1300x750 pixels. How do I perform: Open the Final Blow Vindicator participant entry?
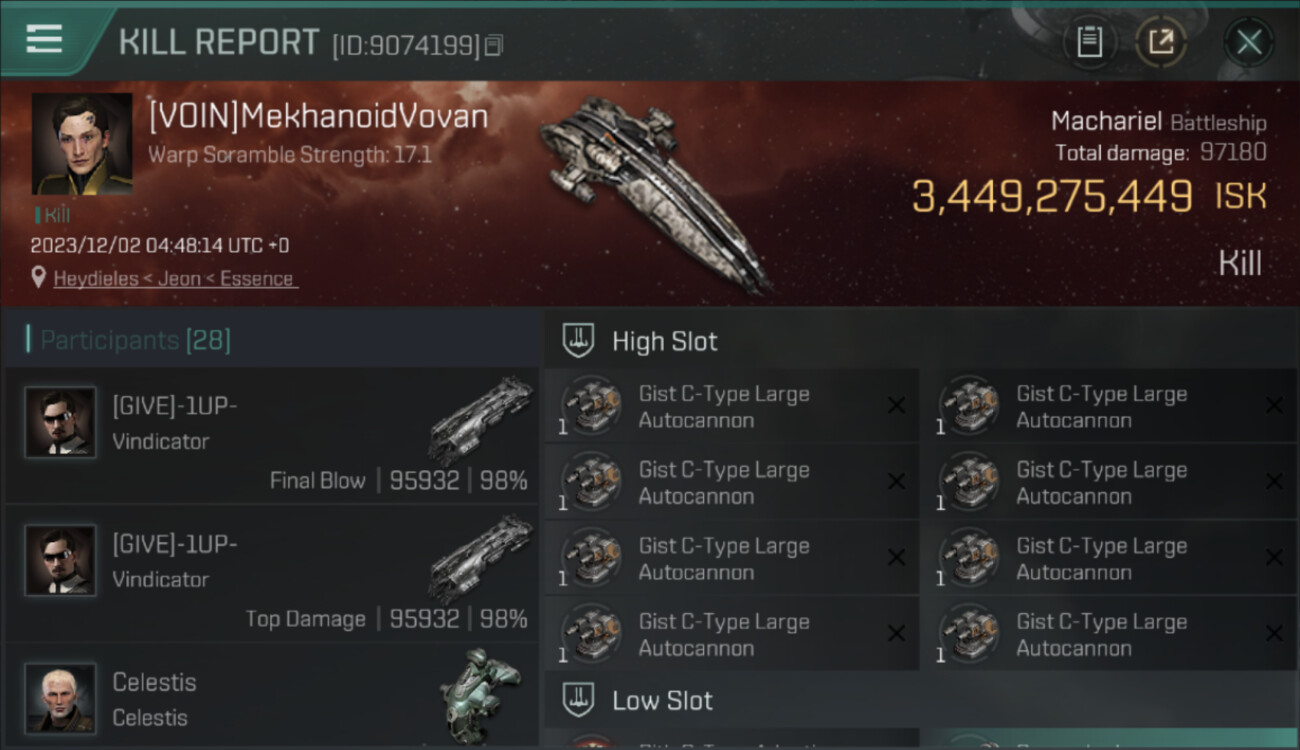pos(272,435)
